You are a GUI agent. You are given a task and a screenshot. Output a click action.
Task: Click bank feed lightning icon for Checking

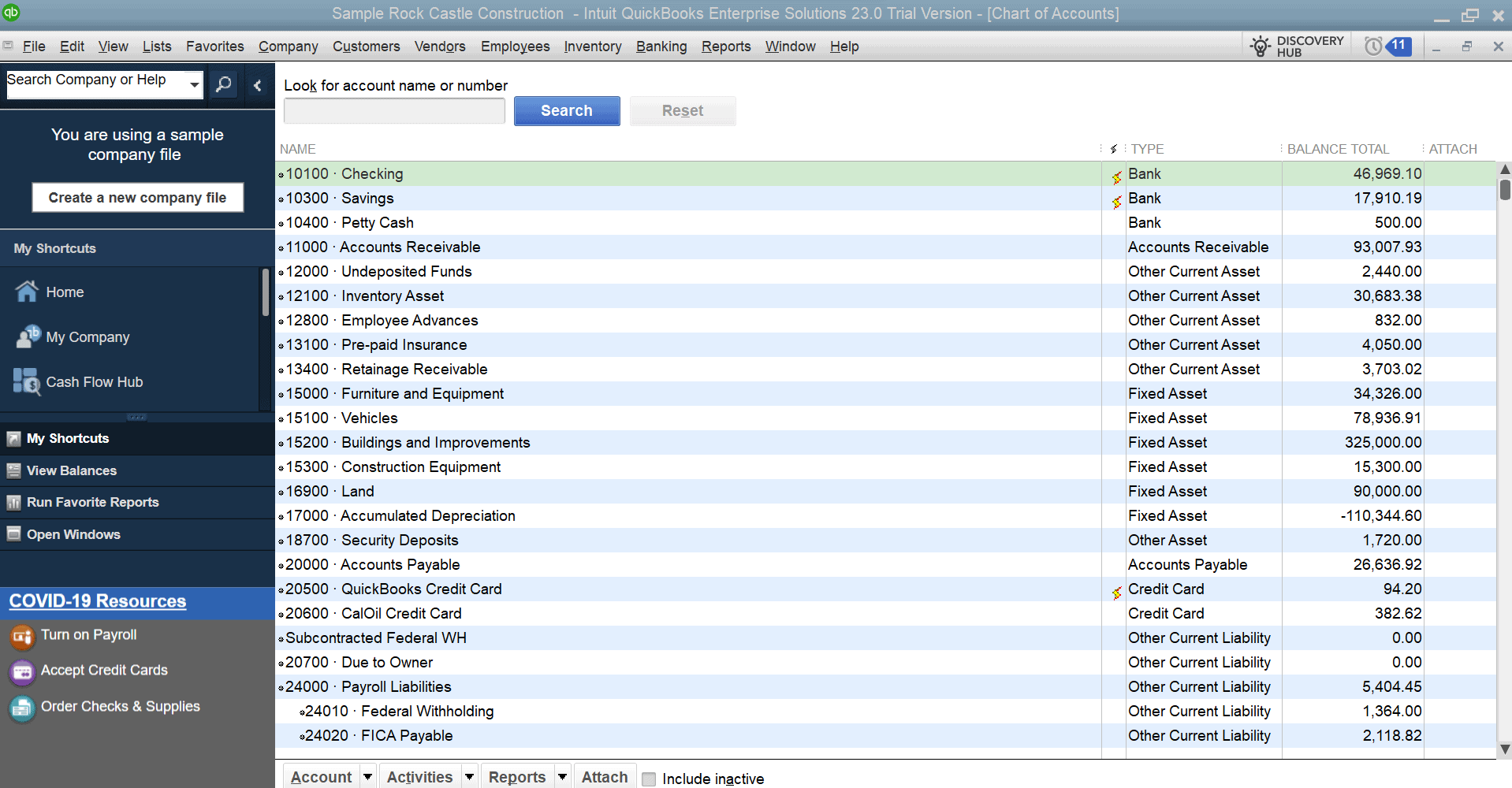1116,177
